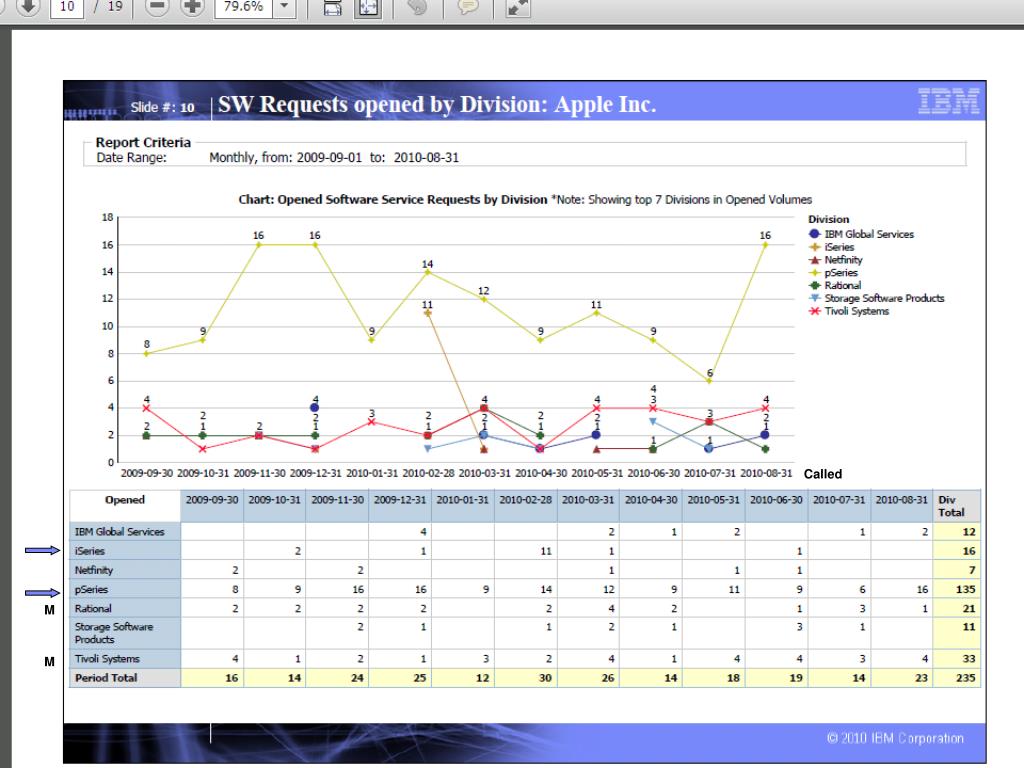Image resolution: width=1024 pixels, height=768 pixels.
Task: Go to the next page using the down arrow
Action: pos(27,7)
